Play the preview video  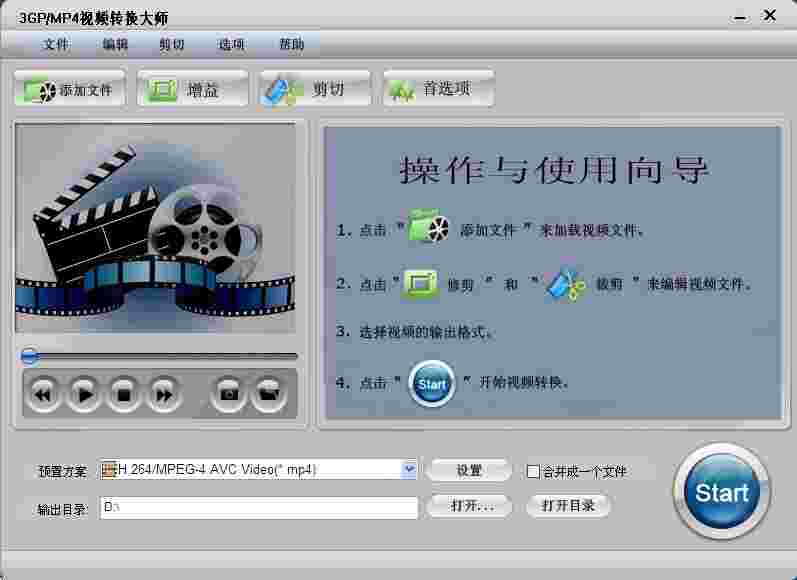coord(83,394)
